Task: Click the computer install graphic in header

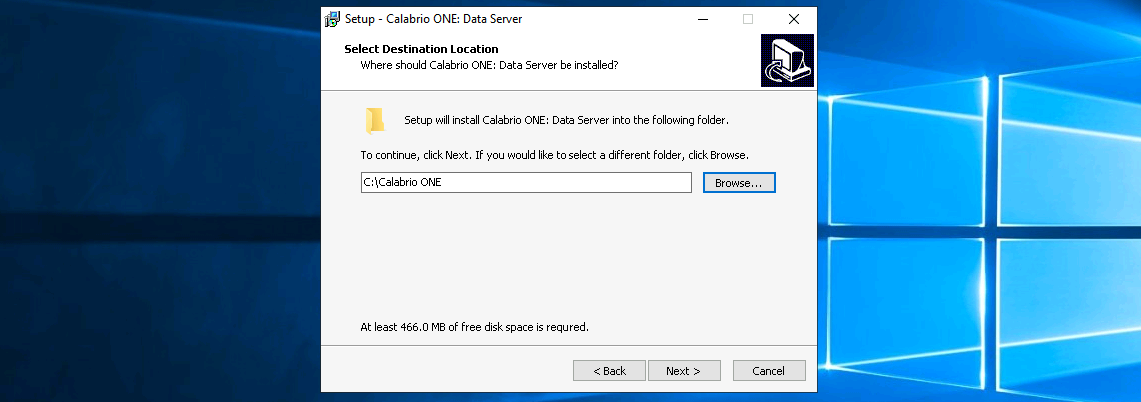Action: tap(787, 60)
